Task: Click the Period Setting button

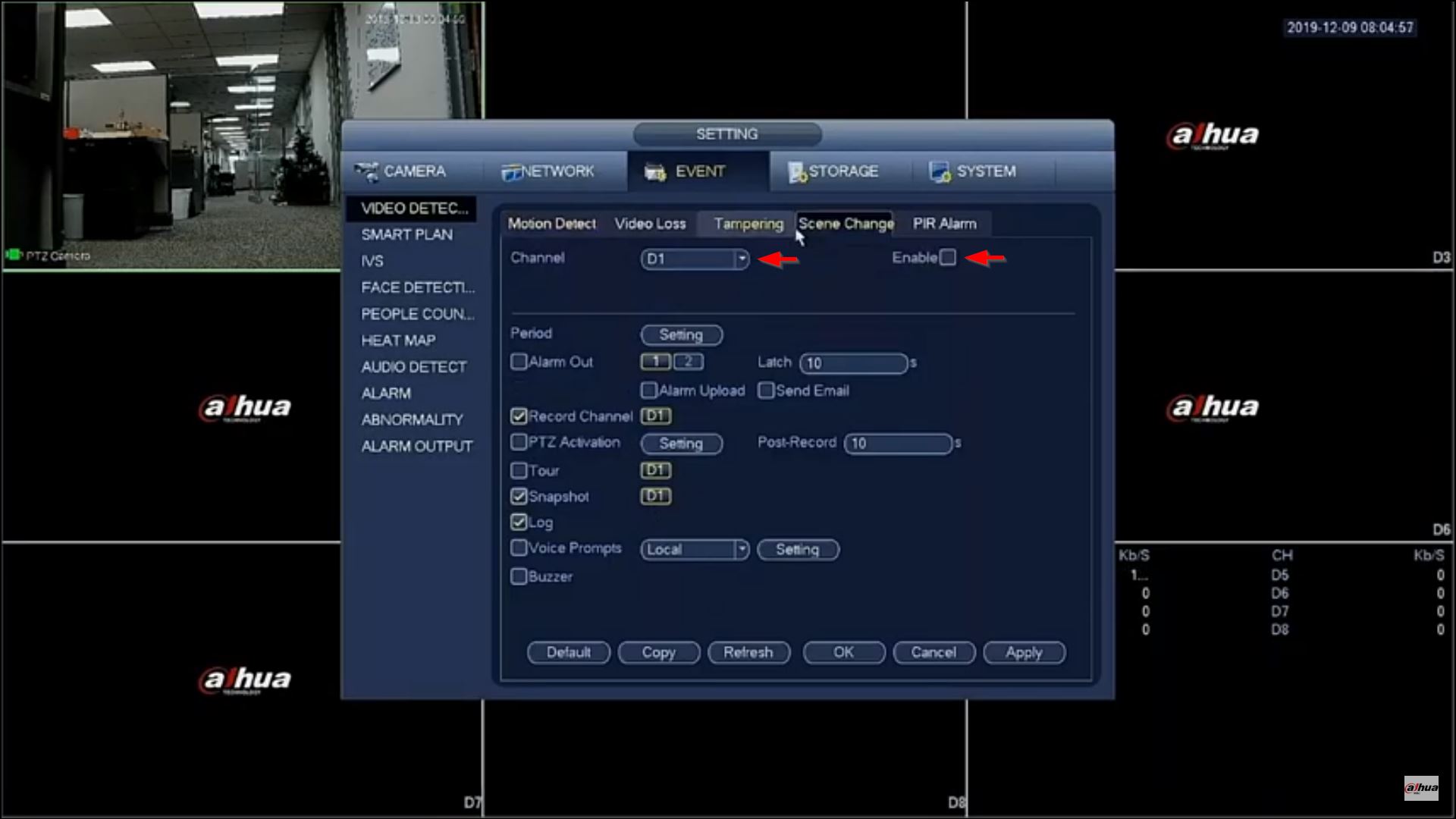Action: click(x=681, y=335)
